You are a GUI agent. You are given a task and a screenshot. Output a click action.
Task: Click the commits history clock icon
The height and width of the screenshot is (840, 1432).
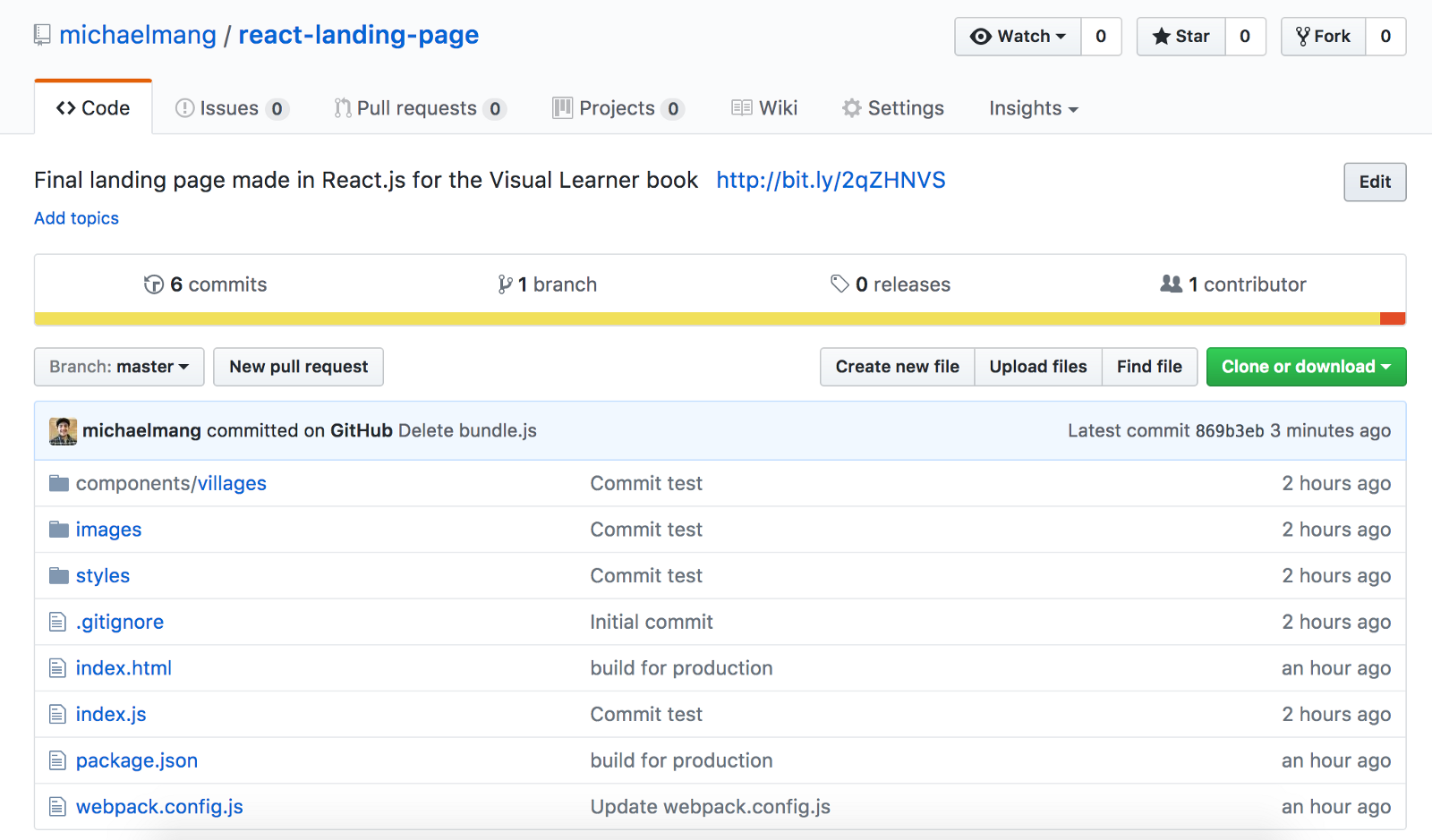tap(154, 284)
